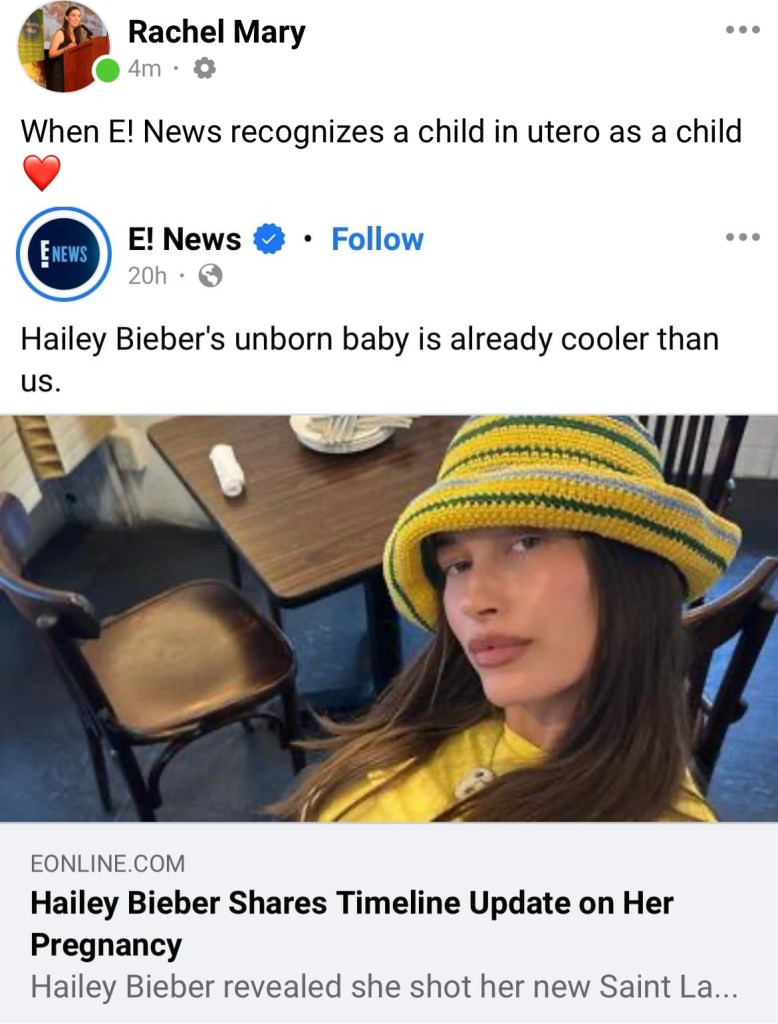Follow the E! News page

pyautogui.click(x=378, y=239)
